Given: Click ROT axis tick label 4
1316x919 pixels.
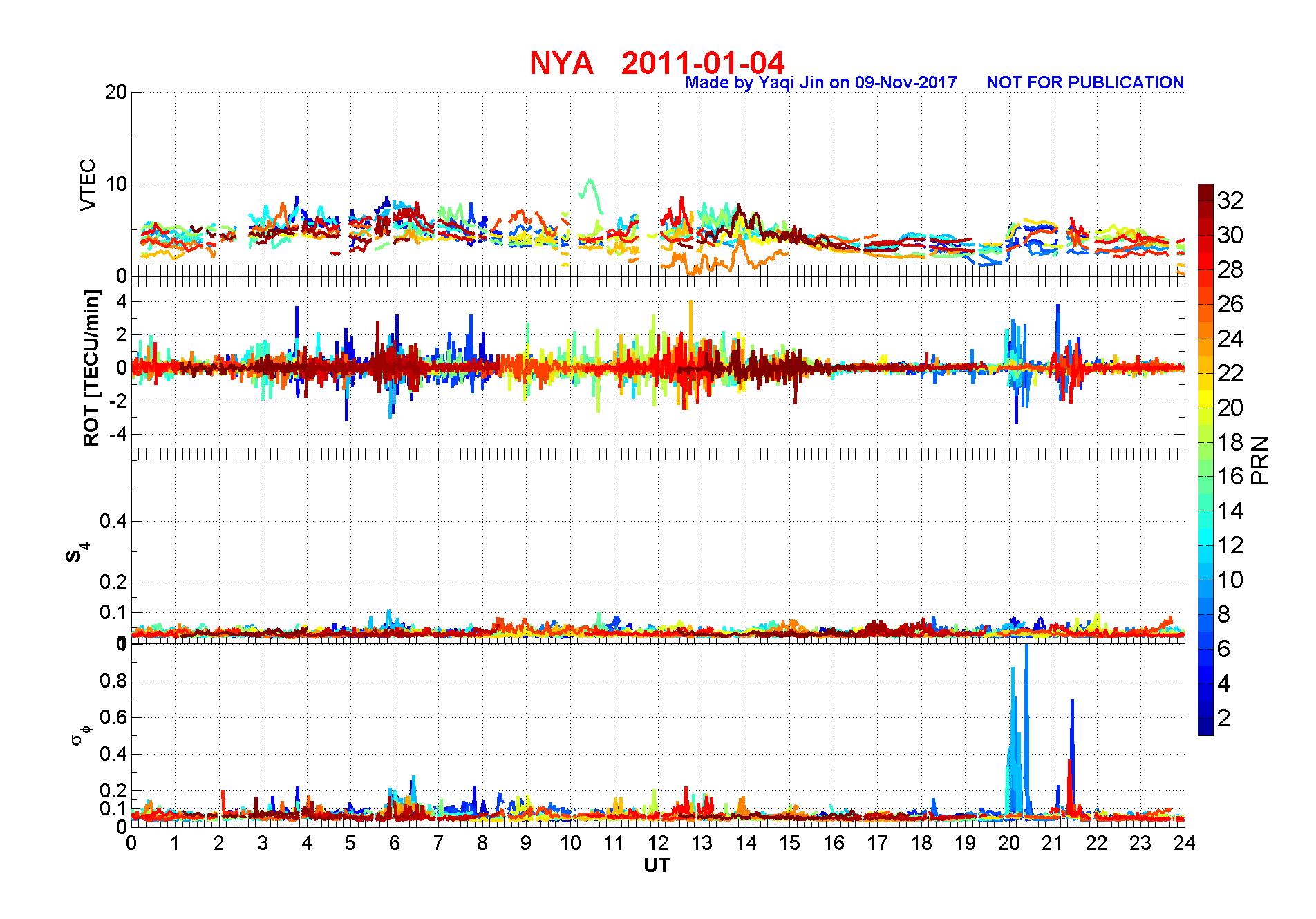Looking at the screenshot, I should pos(122,301).
